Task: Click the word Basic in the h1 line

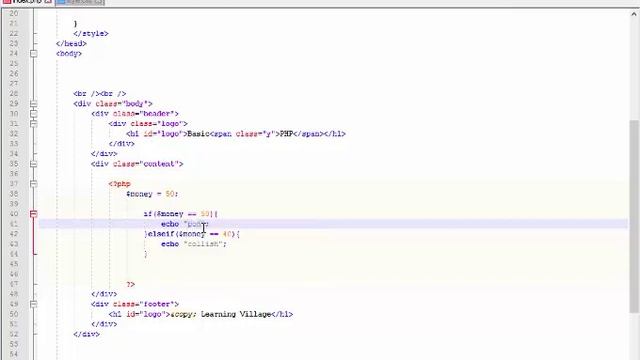Action: tap(198, 133)
